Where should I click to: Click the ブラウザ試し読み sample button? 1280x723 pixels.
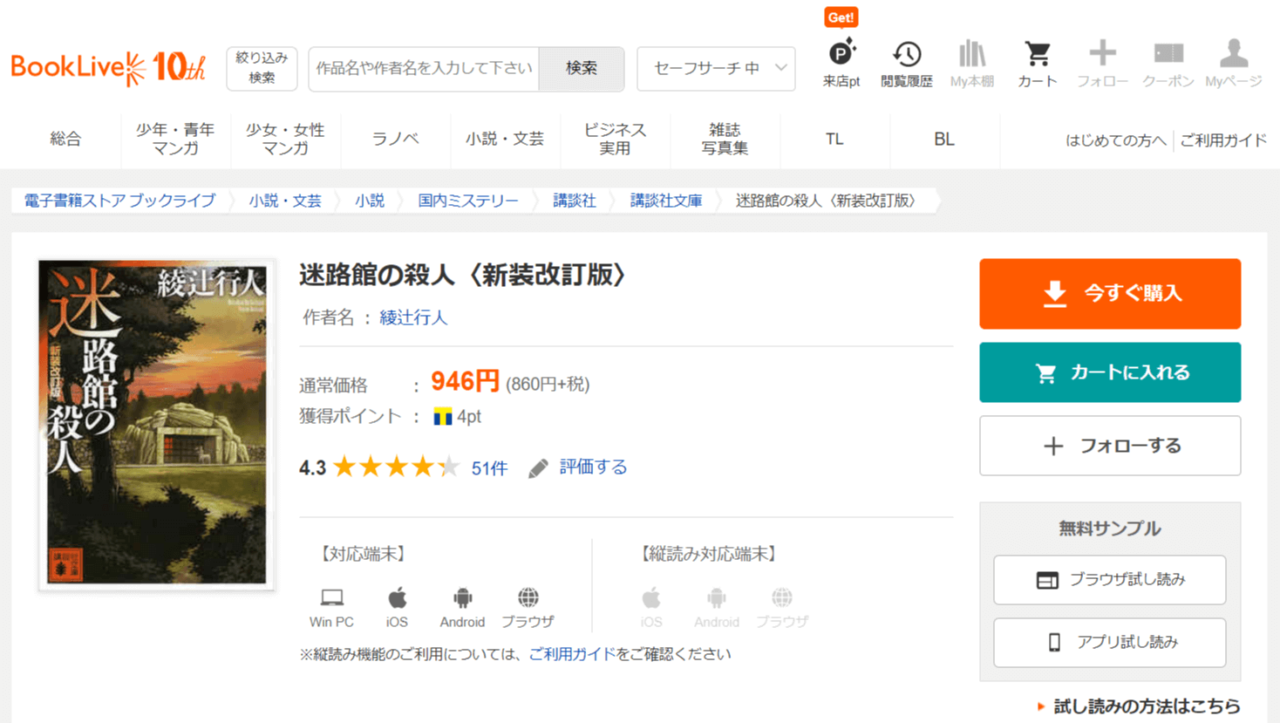coord(1109,580)
